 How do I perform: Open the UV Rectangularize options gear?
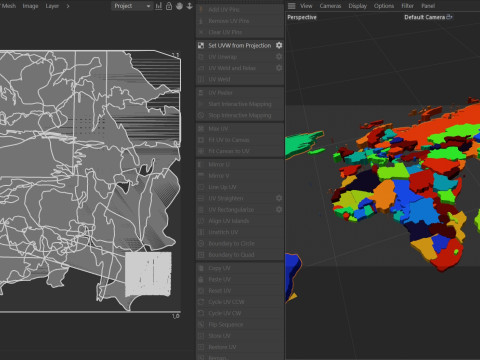click(279, 210)
